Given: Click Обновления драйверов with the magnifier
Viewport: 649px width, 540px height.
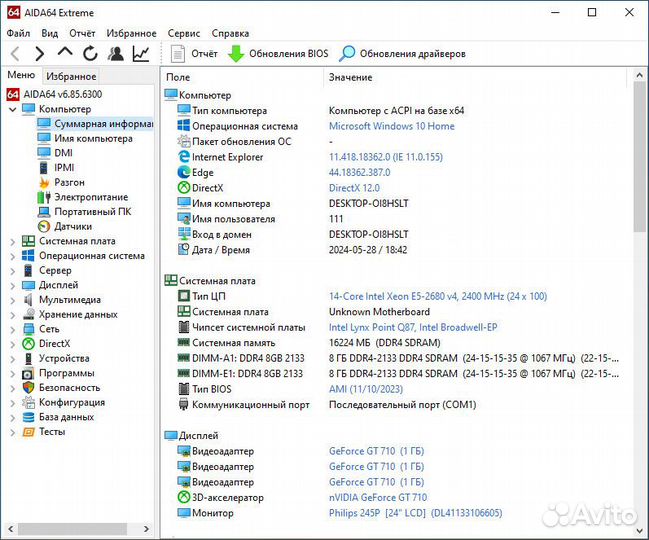Looking at the screenshot, I should coord(402,54).
